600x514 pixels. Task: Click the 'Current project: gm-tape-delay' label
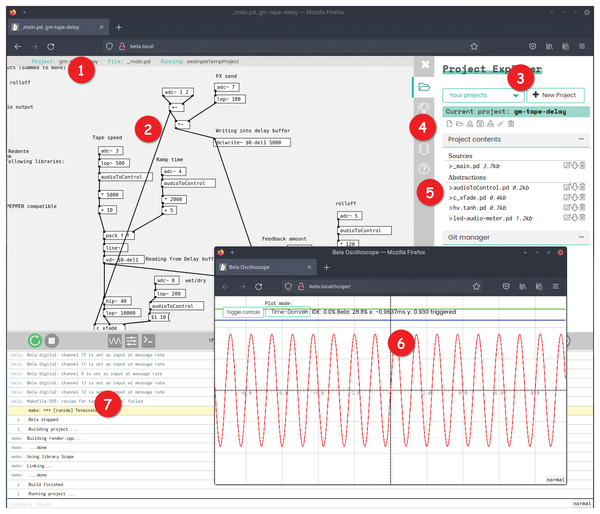tap(516, 111)
